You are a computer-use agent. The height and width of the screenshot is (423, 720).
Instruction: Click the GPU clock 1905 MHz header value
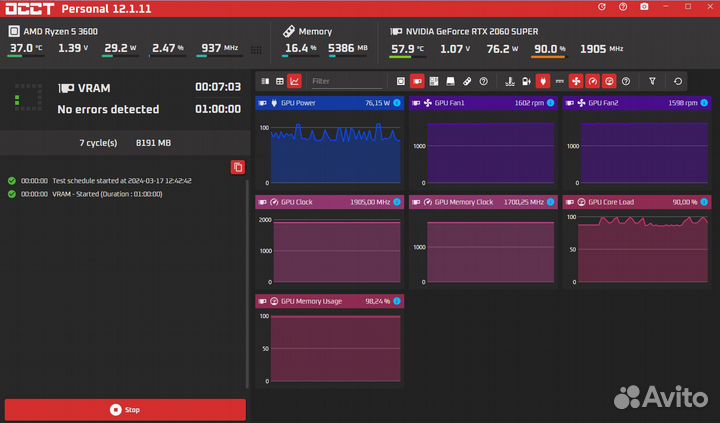[x=602, y=49]
